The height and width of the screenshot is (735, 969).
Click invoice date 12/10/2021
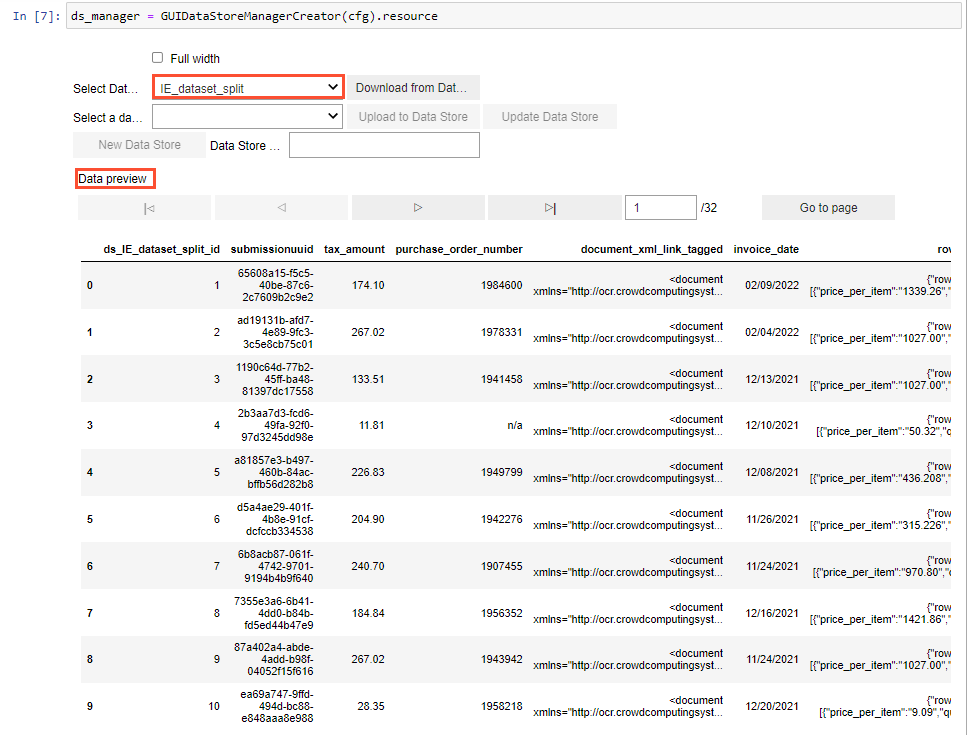point(772,425)
